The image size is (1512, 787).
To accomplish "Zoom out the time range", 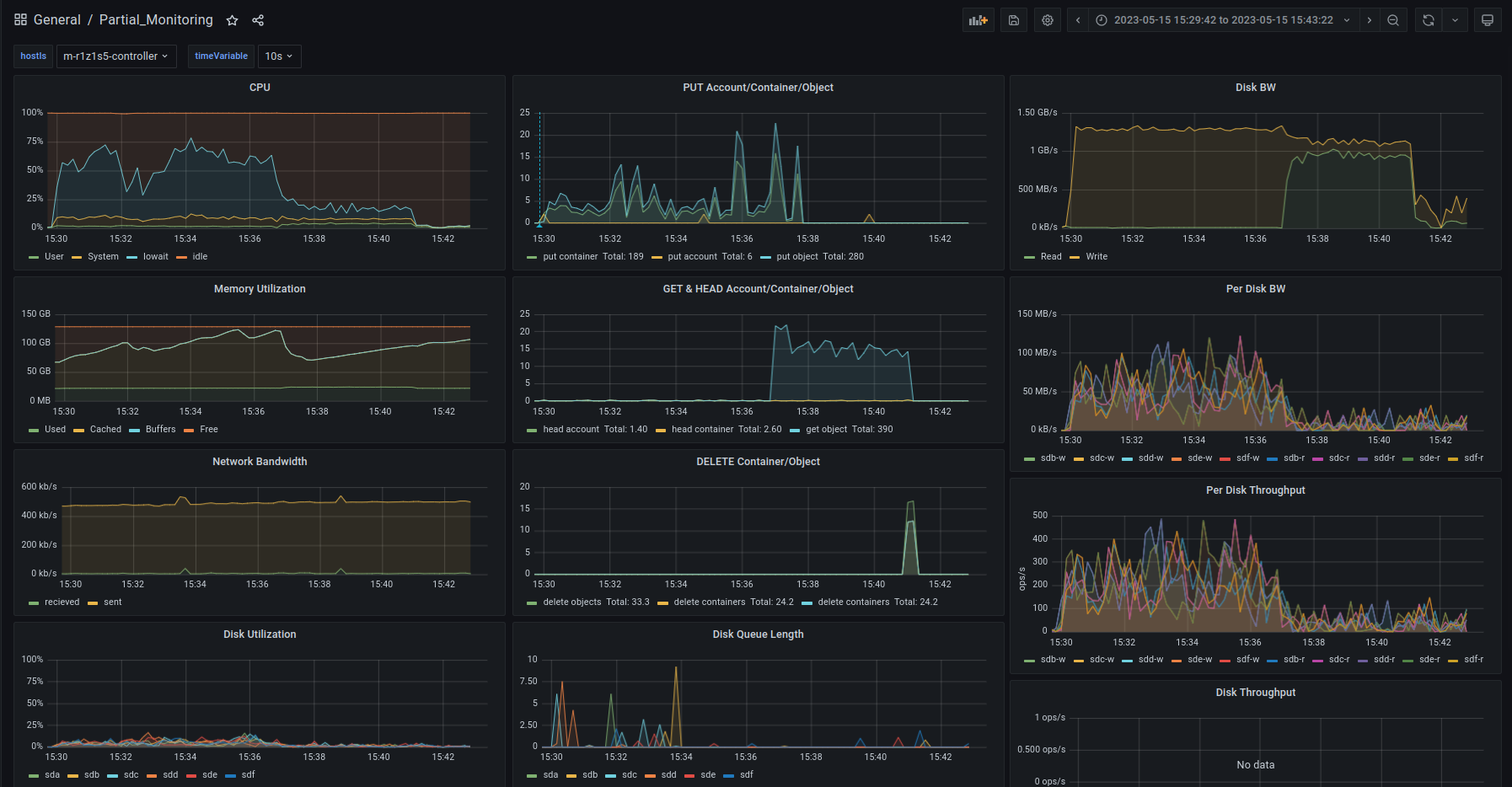I will pos(1393,20).
